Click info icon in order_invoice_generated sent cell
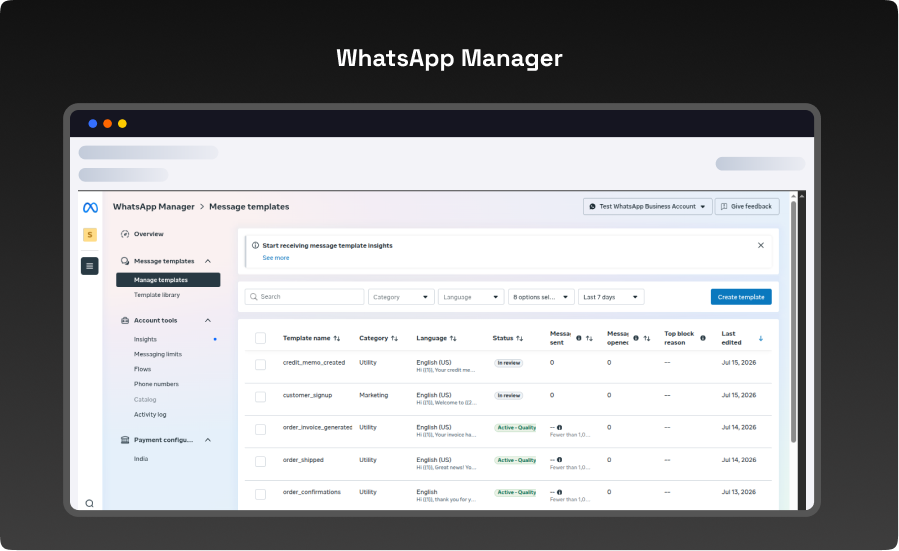The width and height of the screenshot is (899, 551). tap(560, 428)
